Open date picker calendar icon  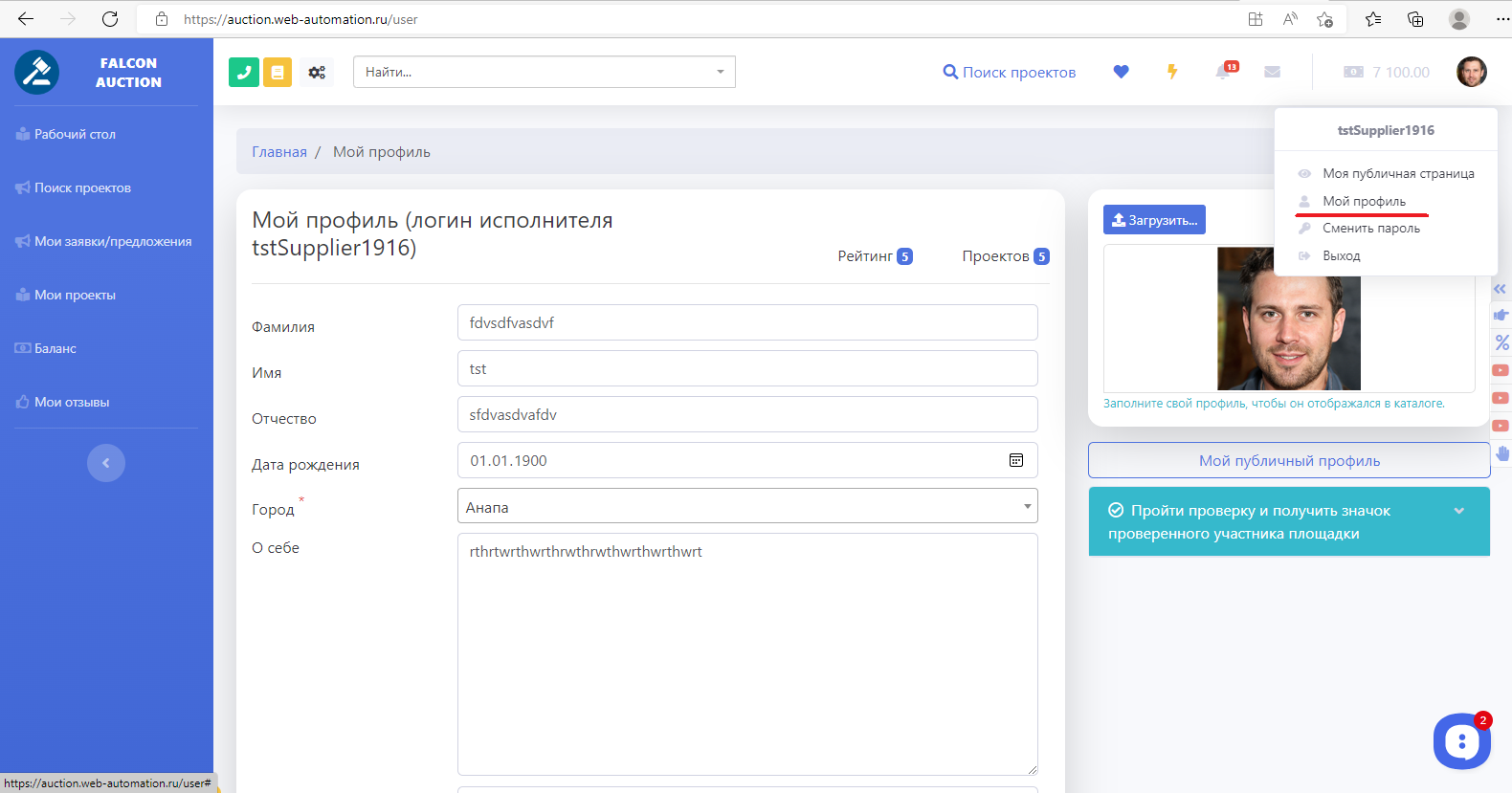(x=1015, y=460)
